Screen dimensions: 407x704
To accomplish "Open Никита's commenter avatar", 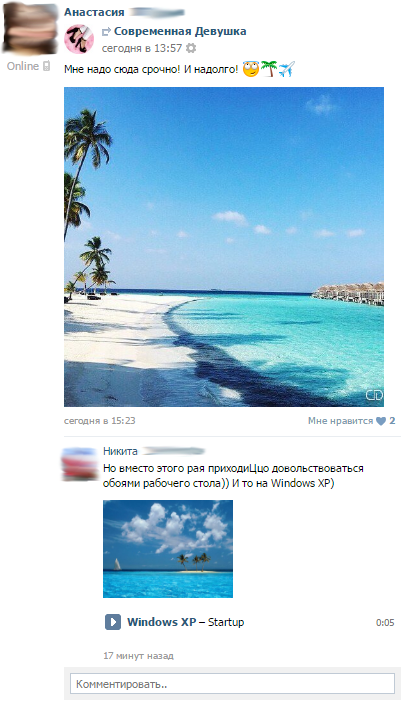I will pos(80,464).
